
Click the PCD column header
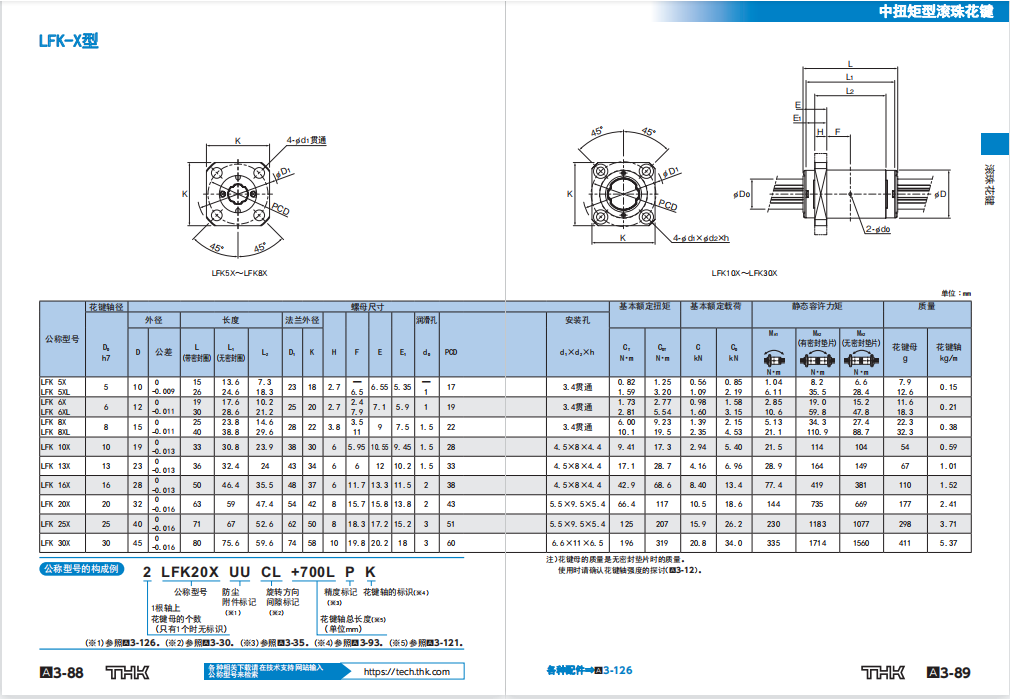451,352
